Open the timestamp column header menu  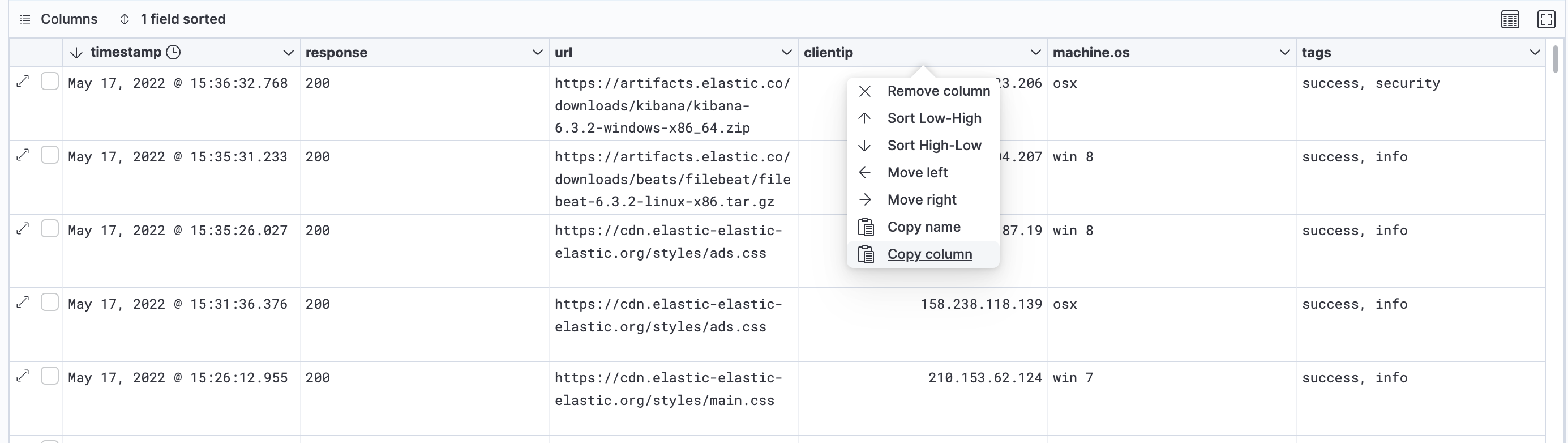coord(289,53)
